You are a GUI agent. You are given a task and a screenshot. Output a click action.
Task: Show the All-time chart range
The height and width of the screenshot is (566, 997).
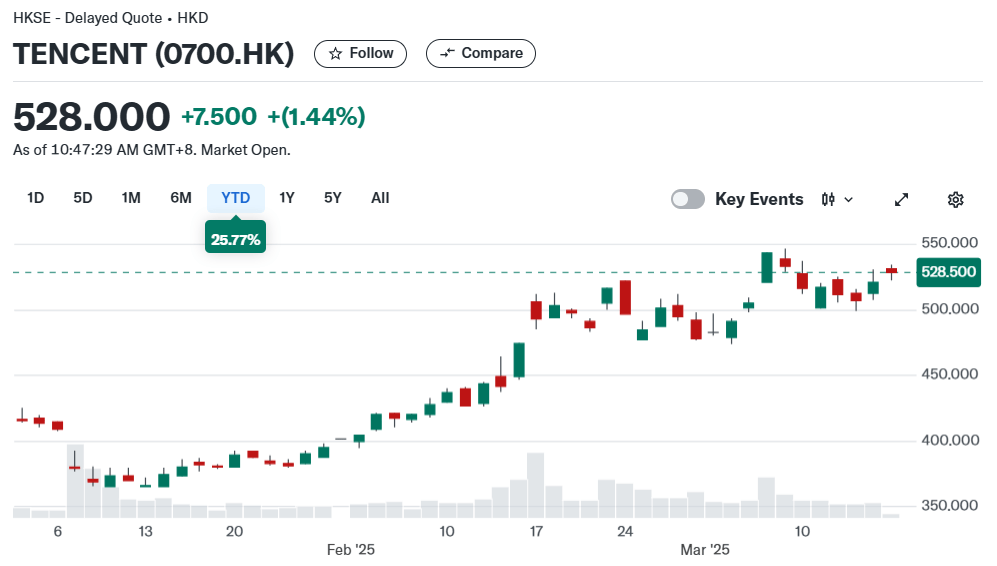tap(380, 198)
